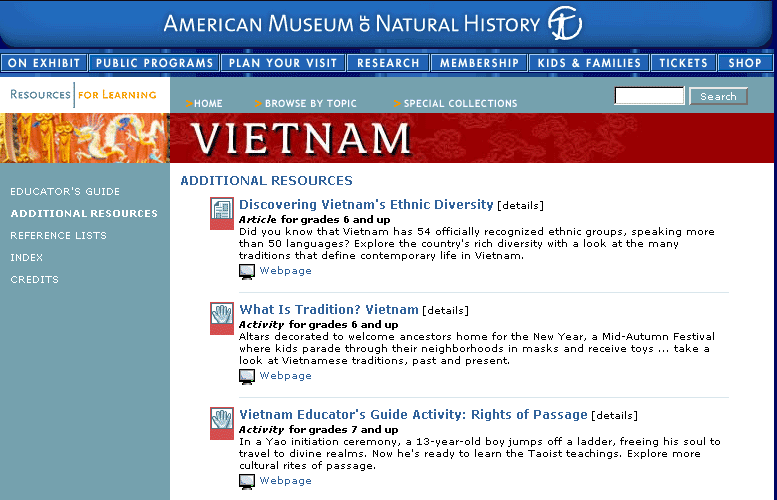777x500 pixels.
Task: Click text 'Activity for grades 7 and up'
Action: click(x=318, y=430)
